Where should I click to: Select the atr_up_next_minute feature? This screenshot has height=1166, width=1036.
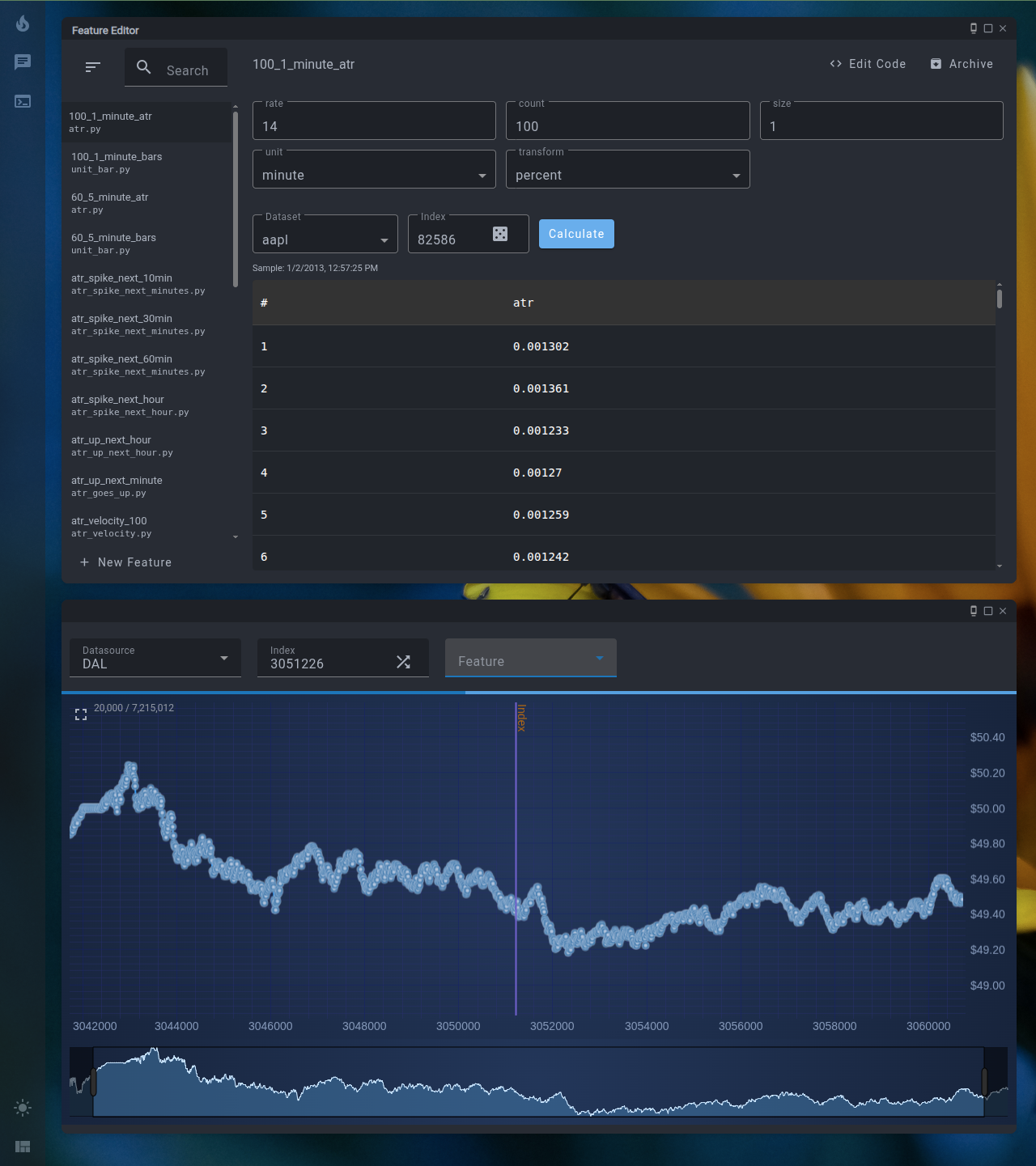click(x=146, y=486)
